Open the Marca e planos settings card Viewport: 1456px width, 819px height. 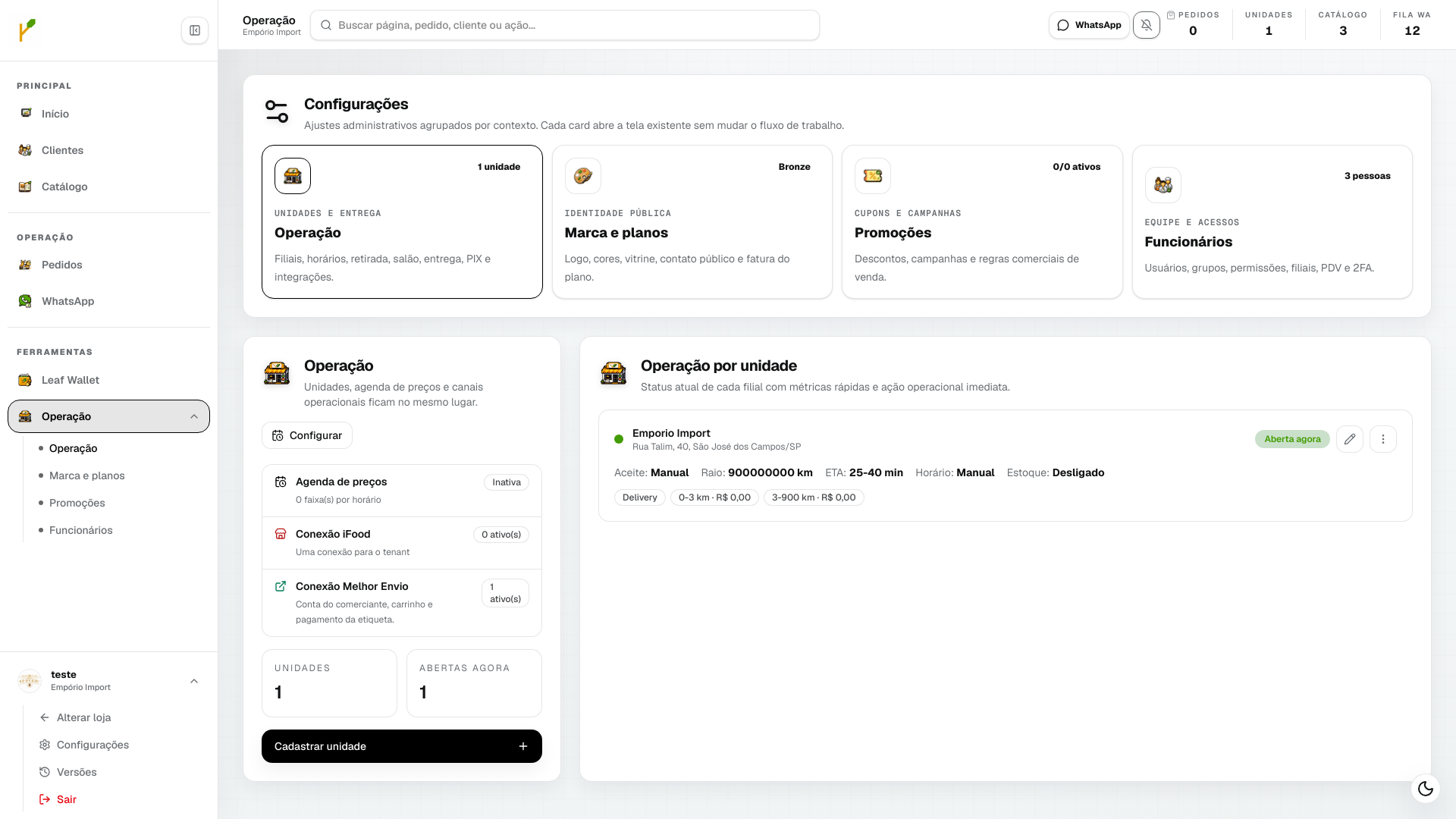[692, 221]
